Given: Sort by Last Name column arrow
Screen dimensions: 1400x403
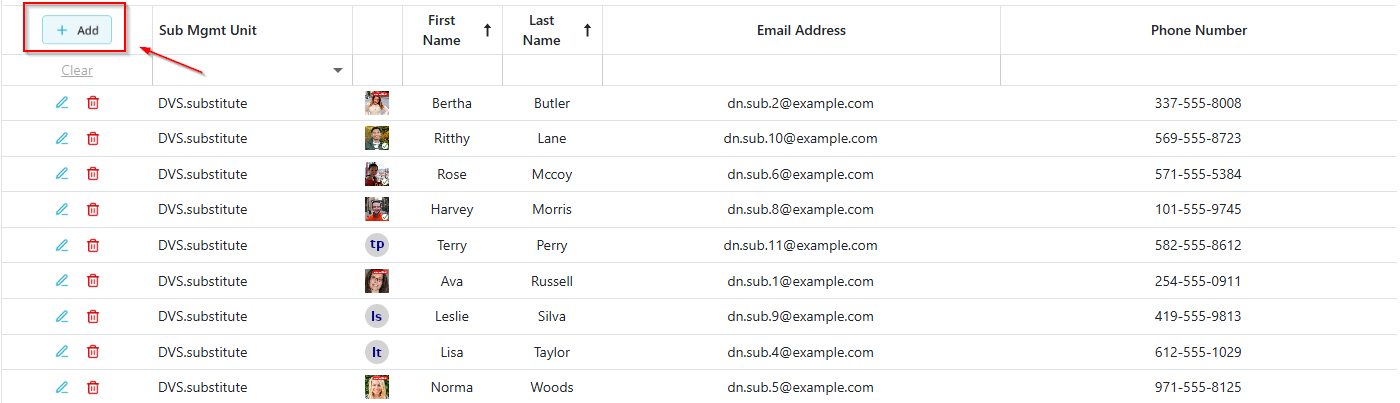Looking at the screenshot, I should pyautogui.click(x=587, y=30).
